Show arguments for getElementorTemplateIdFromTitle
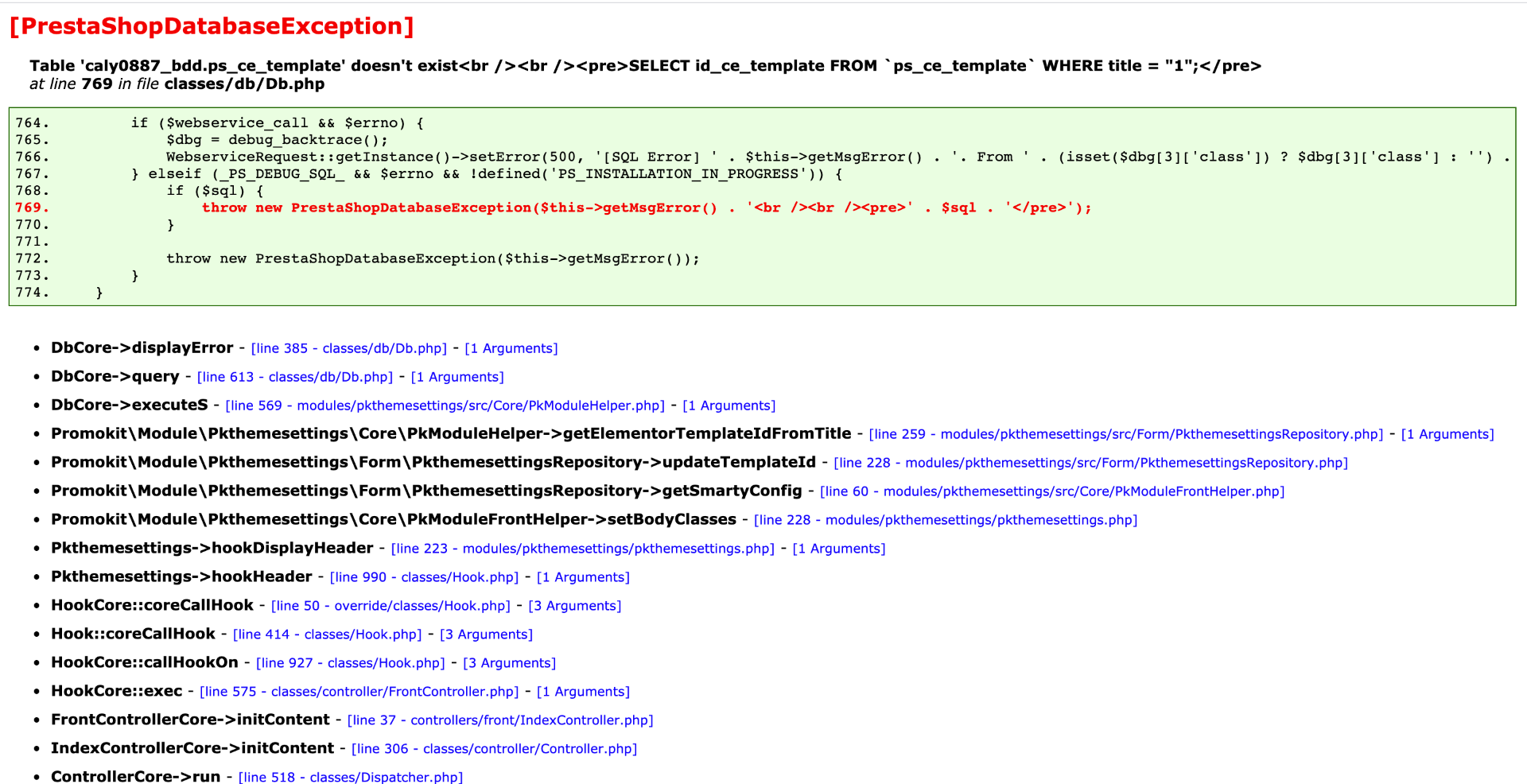 1447,434
